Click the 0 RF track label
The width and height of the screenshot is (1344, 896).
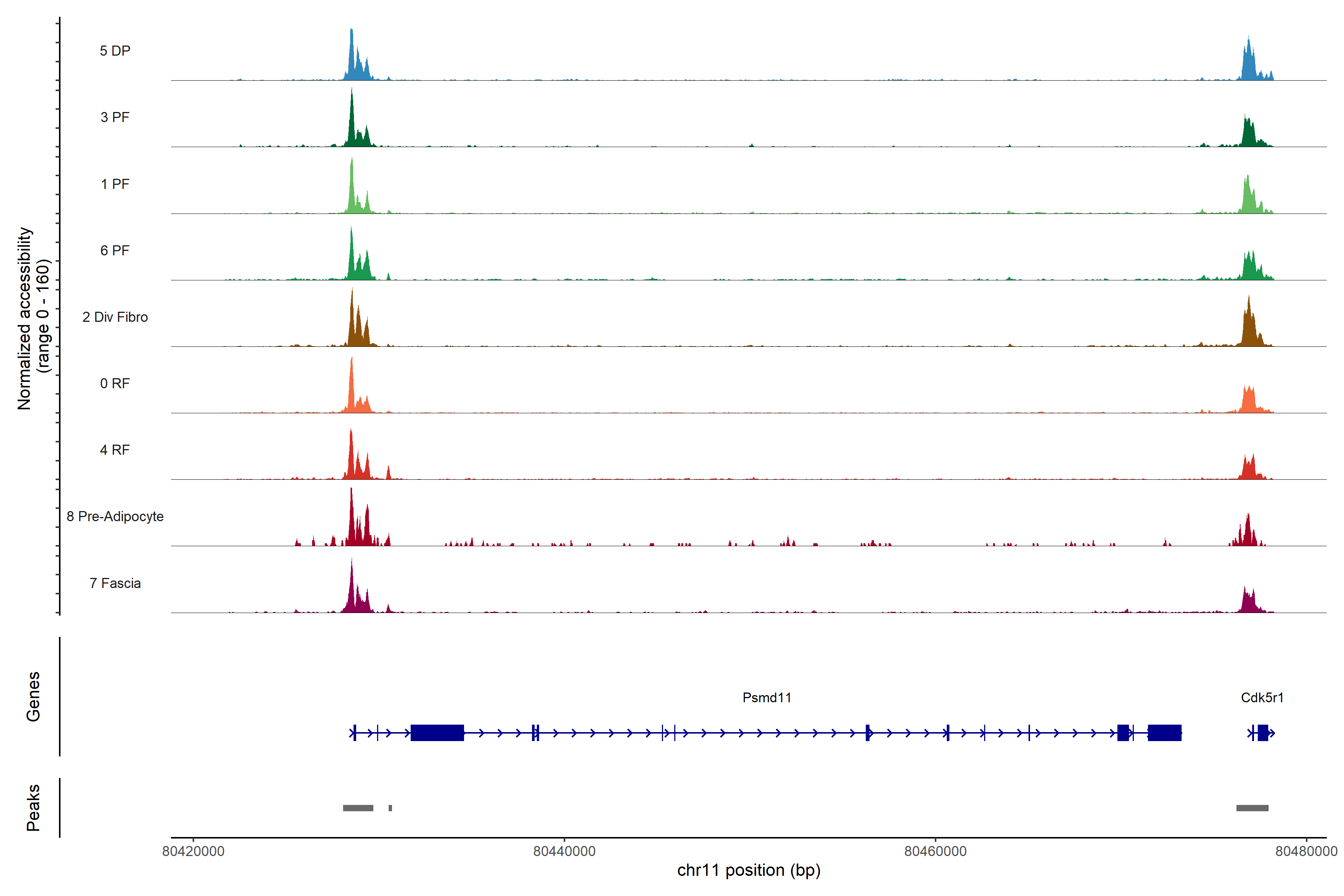coord(115,383)
